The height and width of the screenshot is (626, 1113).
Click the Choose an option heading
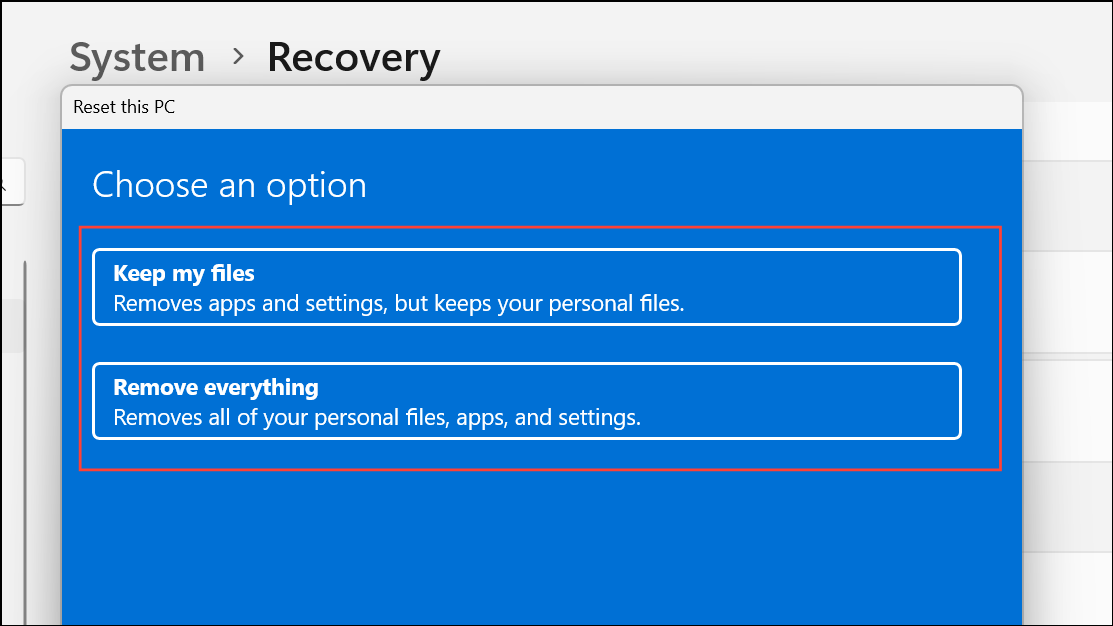(229, 185)
